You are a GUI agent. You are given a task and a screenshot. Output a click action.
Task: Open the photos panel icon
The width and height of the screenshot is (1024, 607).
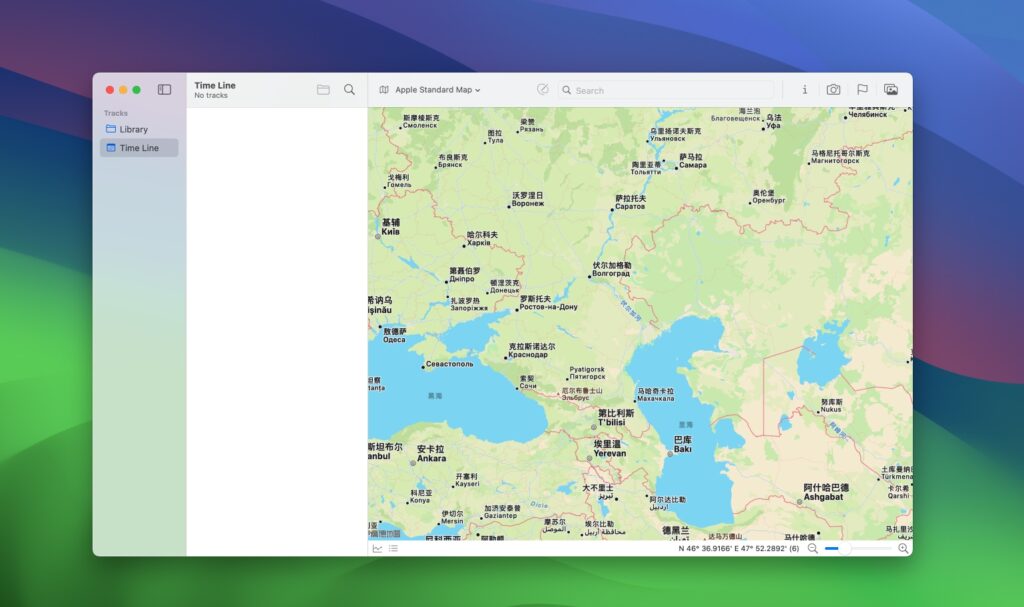(890, 90)
